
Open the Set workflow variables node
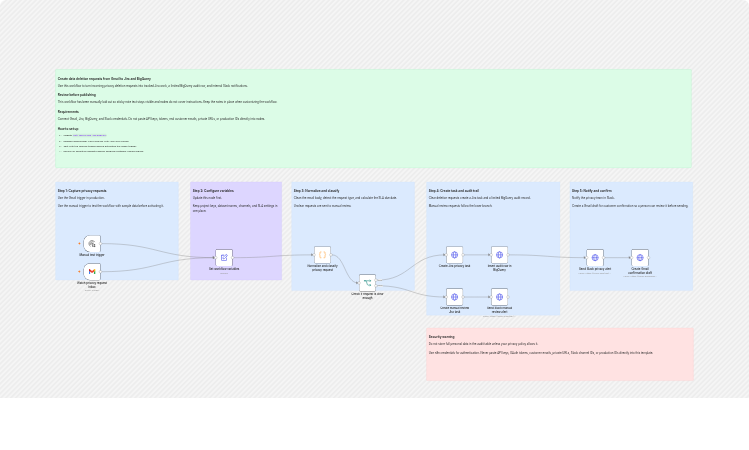click(224, 257)
